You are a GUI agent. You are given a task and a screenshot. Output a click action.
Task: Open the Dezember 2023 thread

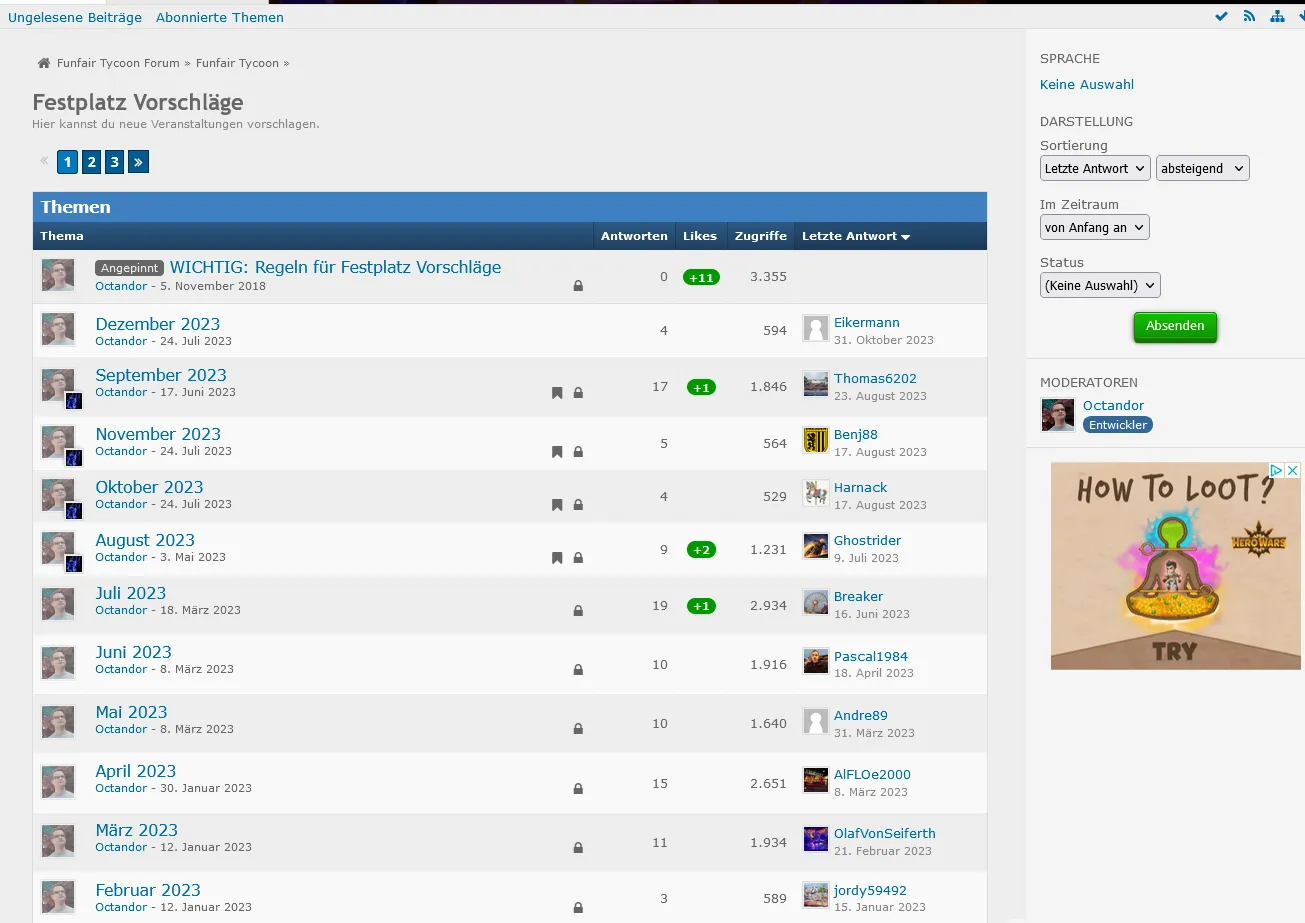click(157, 324)
